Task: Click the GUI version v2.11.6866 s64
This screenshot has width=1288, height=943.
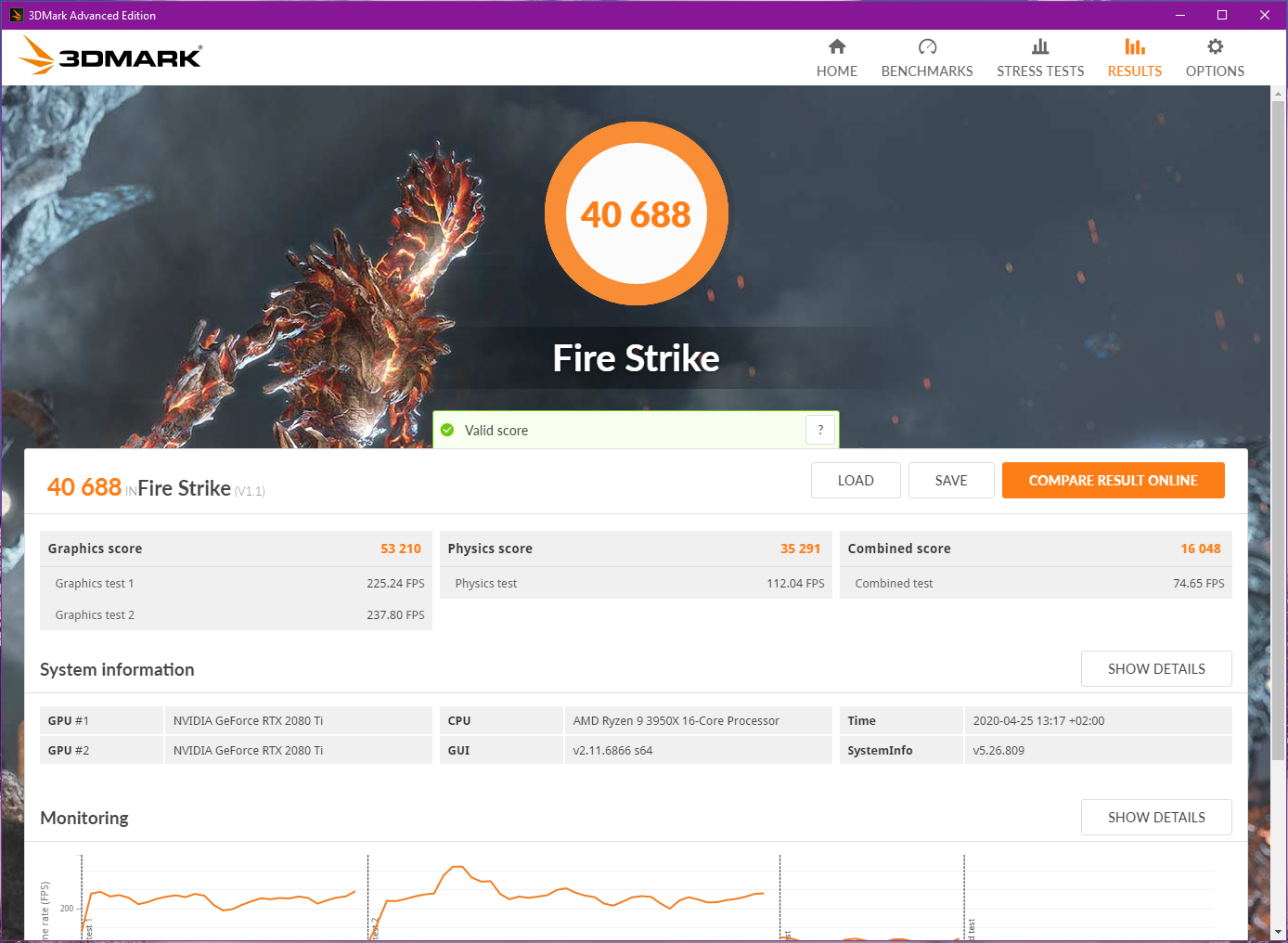Action: pyautogui.click(x=612, y=750)
